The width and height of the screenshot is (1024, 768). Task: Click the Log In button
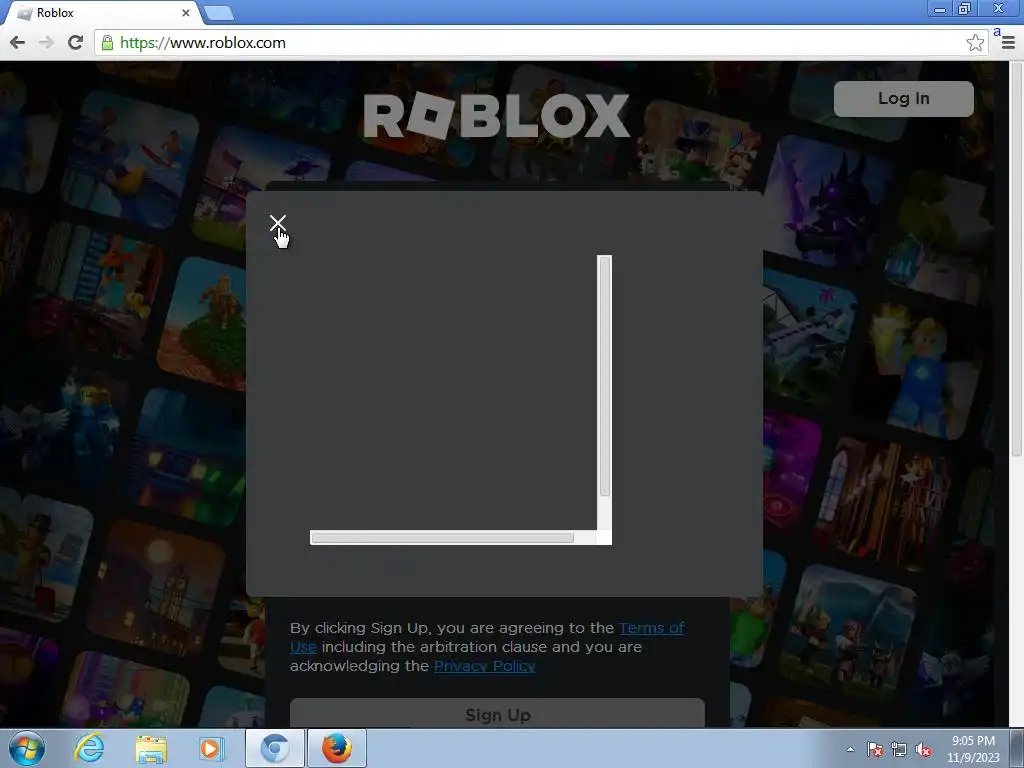click(903, 99)
